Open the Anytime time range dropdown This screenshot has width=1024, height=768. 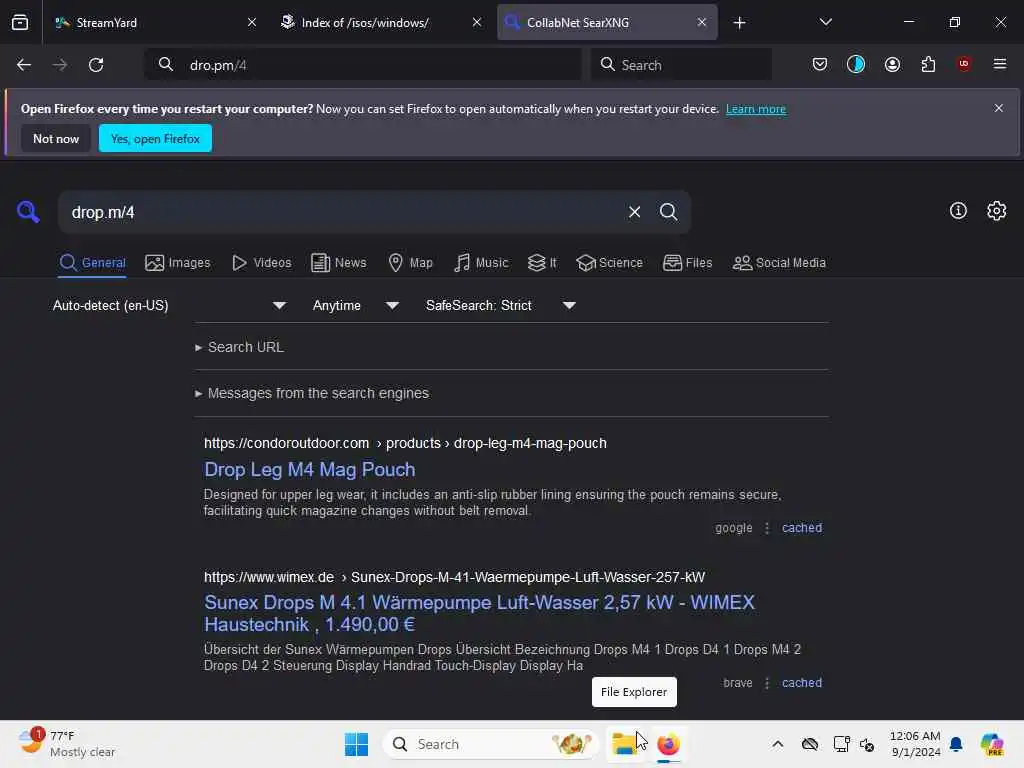pyautogui.click(x=355, y=305)
